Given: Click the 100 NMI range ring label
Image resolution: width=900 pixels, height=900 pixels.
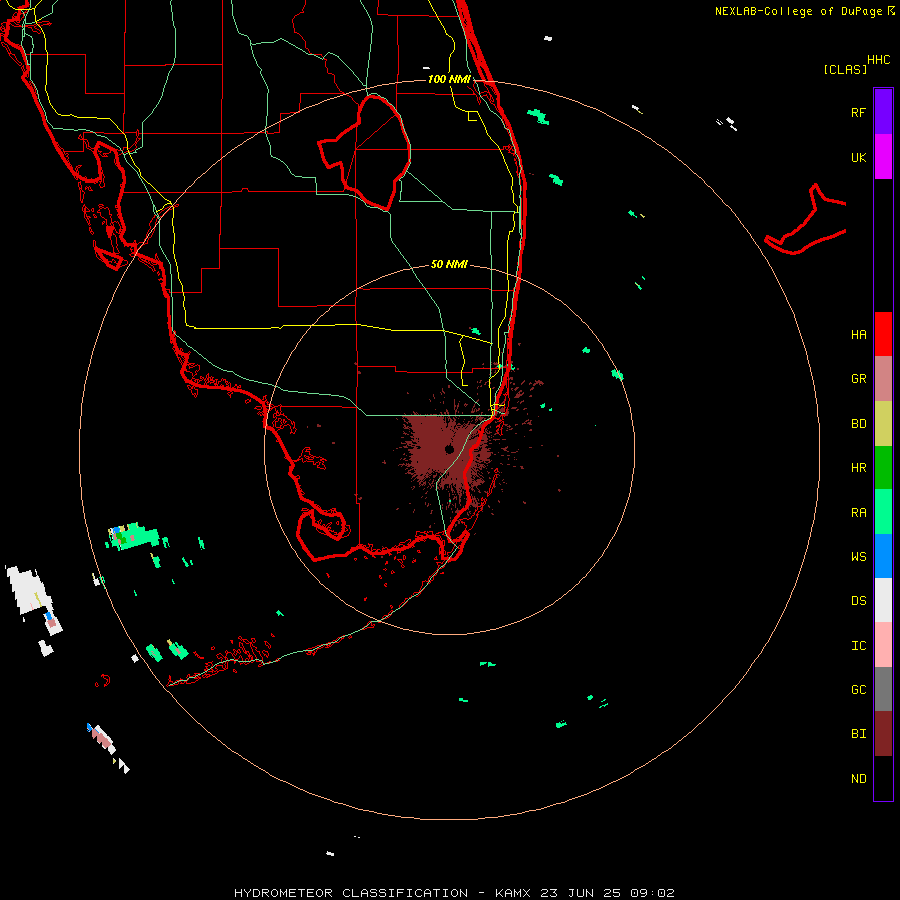Looking at the screenshot, I should pos(449,79).
